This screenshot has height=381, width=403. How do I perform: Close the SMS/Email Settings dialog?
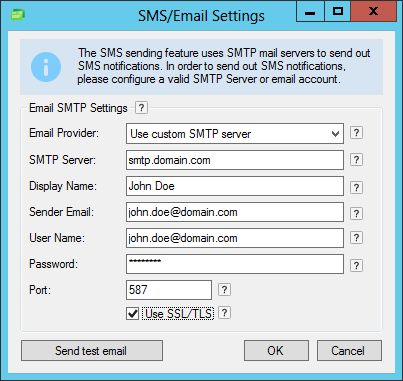click(x=373, y=12)
